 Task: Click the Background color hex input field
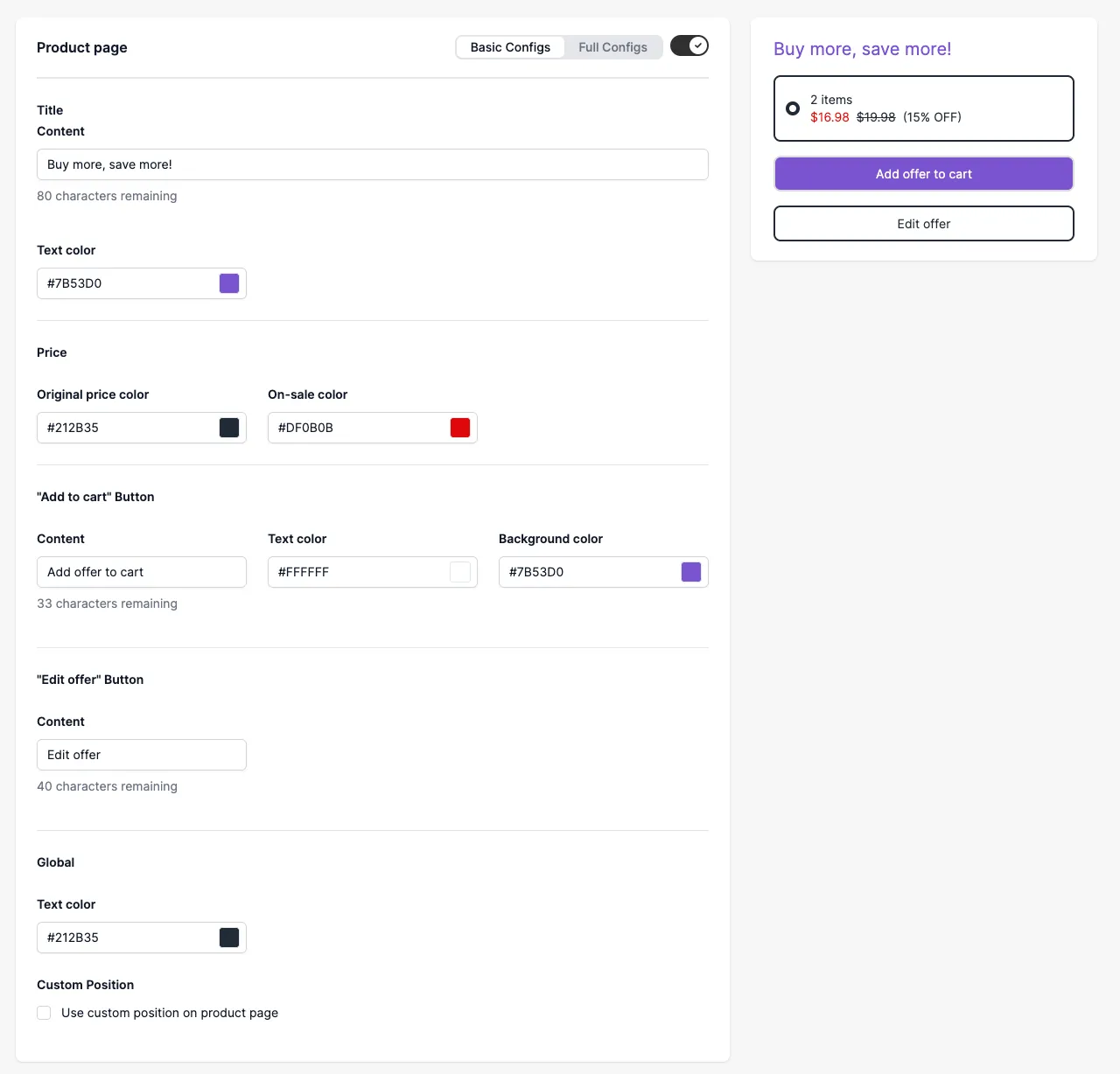click(590, 572)
